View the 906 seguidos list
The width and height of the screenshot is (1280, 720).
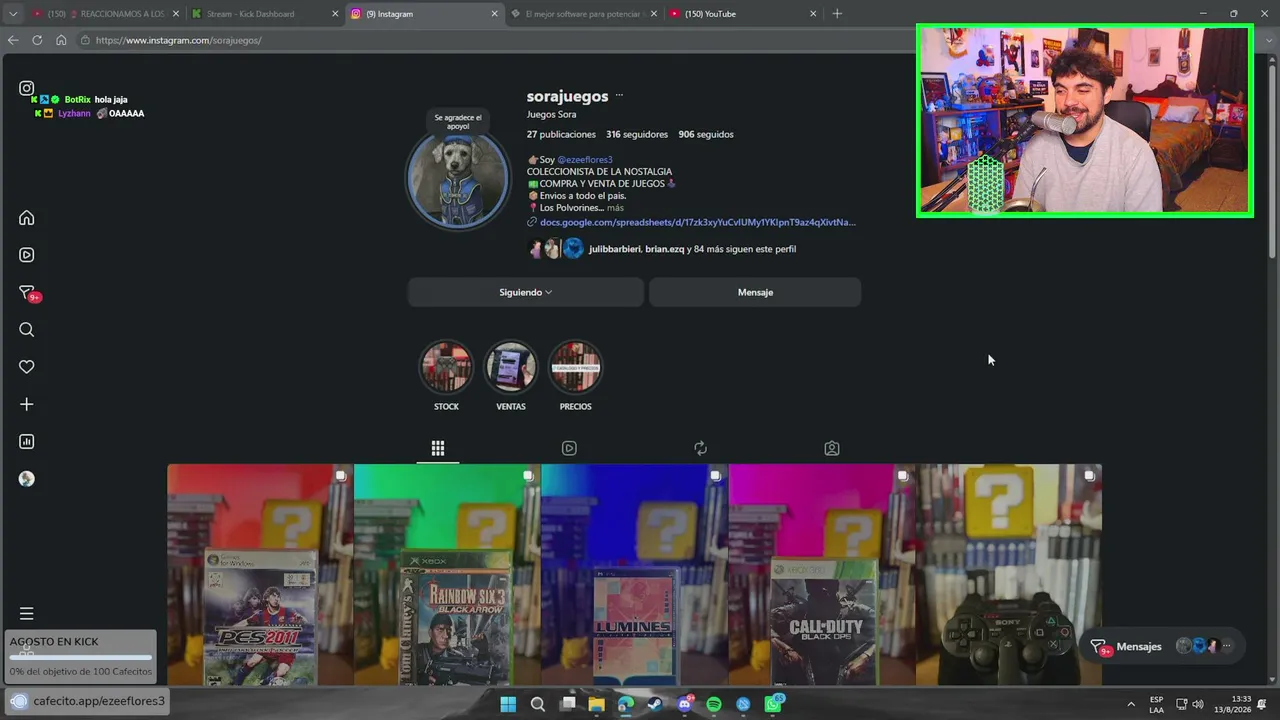pos(706,134)
